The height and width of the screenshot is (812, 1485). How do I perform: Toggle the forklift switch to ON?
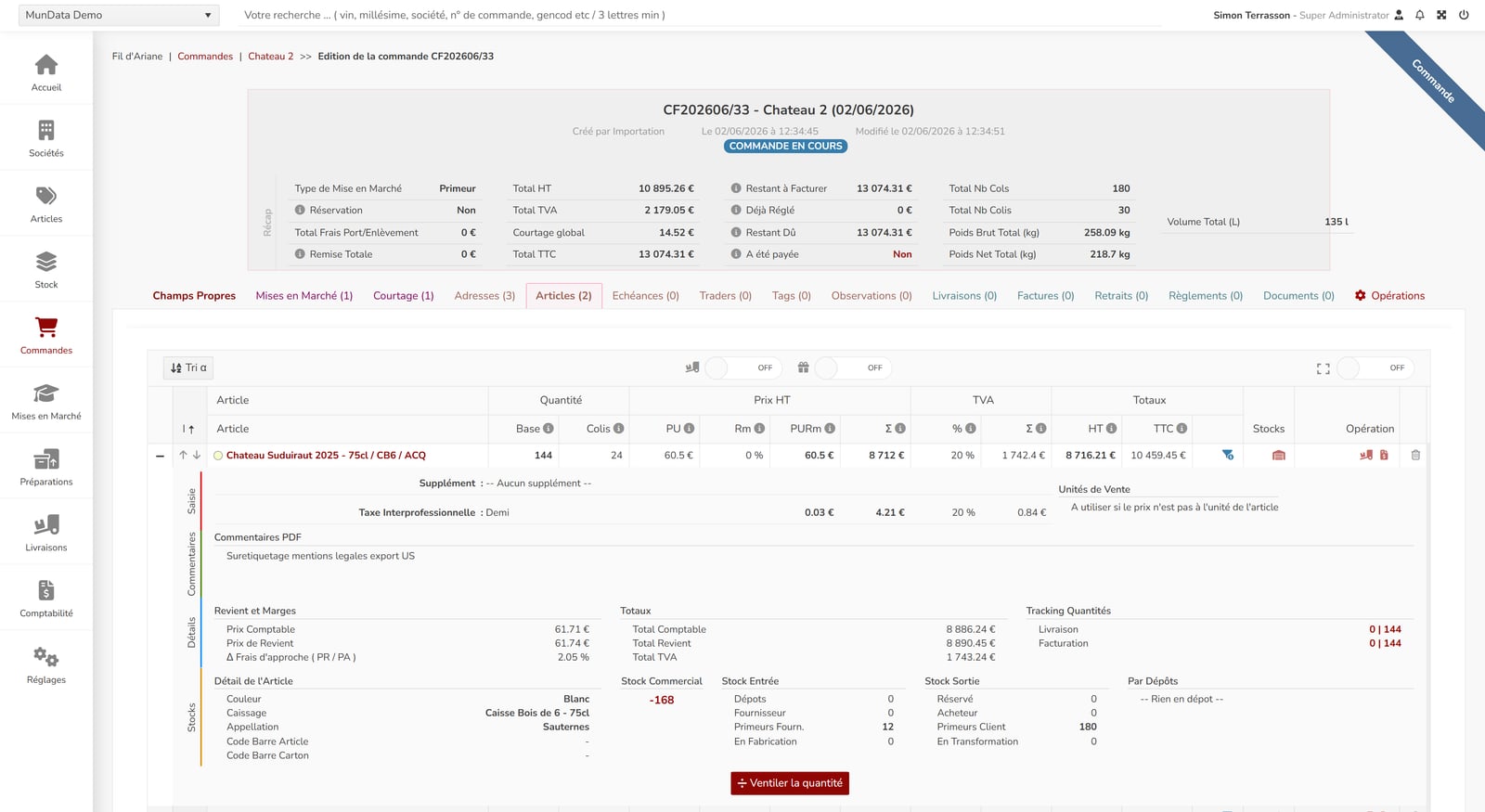point(743,368)
